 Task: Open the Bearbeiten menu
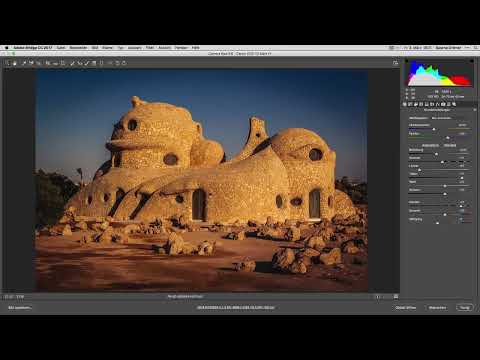click(78, 48)
